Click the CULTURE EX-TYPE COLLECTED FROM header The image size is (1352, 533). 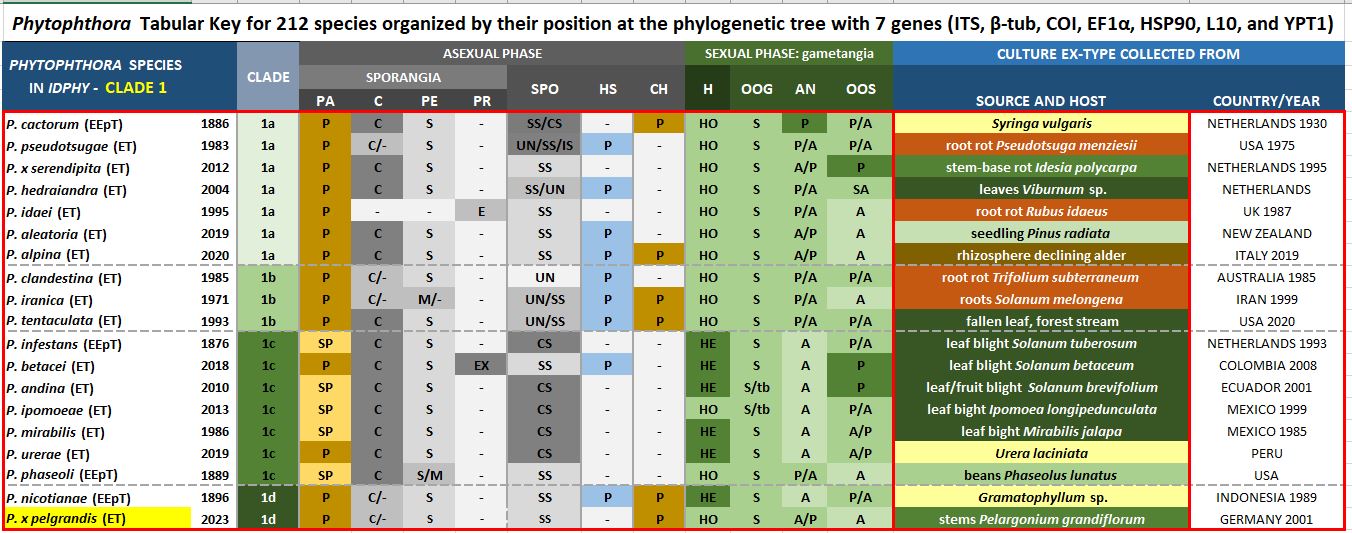coord(1118,54)
